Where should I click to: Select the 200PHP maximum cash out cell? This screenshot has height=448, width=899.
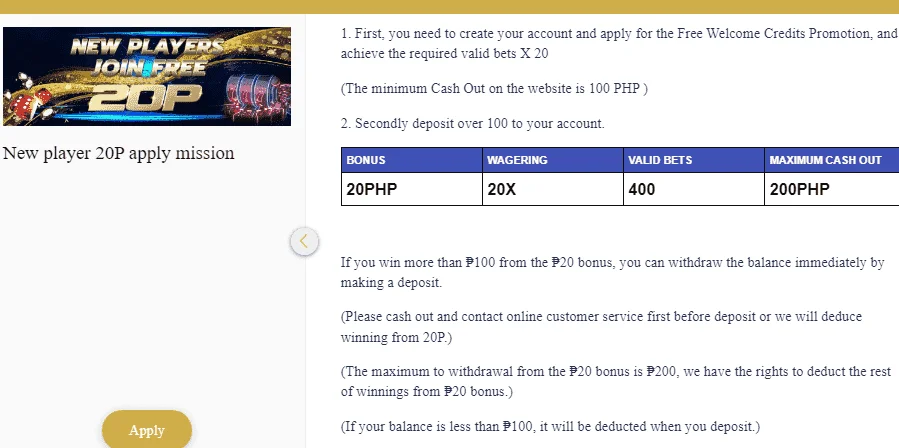[832, 189]
